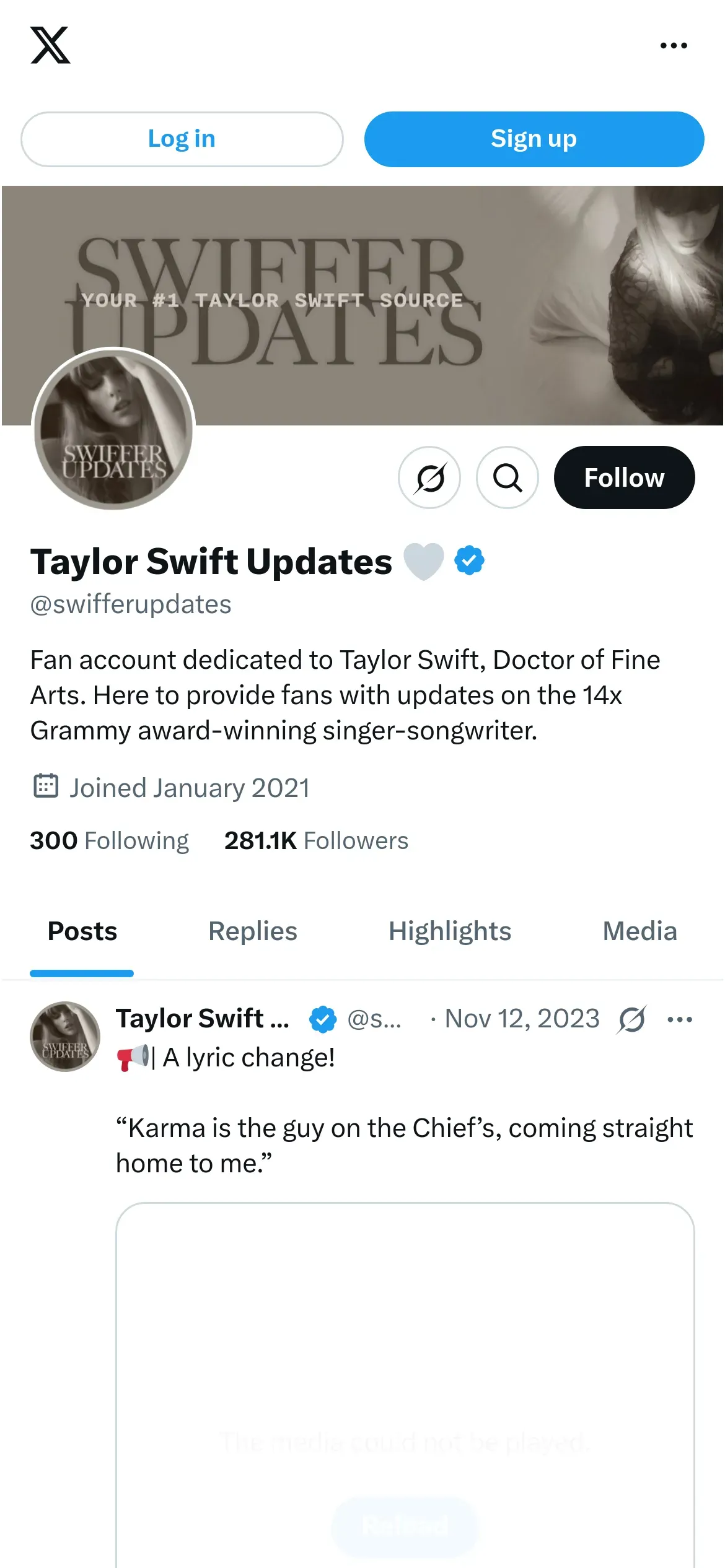Open the three-dot menu in the header
725x1568 pixels.
[x=674, y=46]
